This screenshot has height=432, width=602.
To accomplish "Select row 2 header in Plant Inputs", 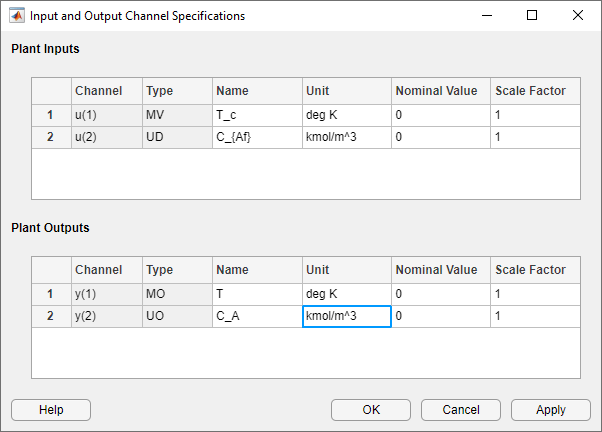I will tap(51, 137).
